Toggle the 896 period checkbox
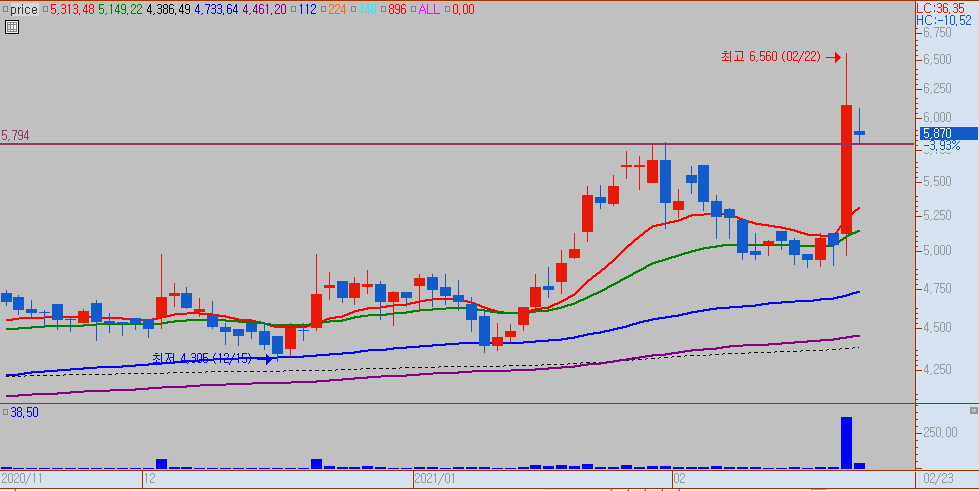 click(383, 9)
